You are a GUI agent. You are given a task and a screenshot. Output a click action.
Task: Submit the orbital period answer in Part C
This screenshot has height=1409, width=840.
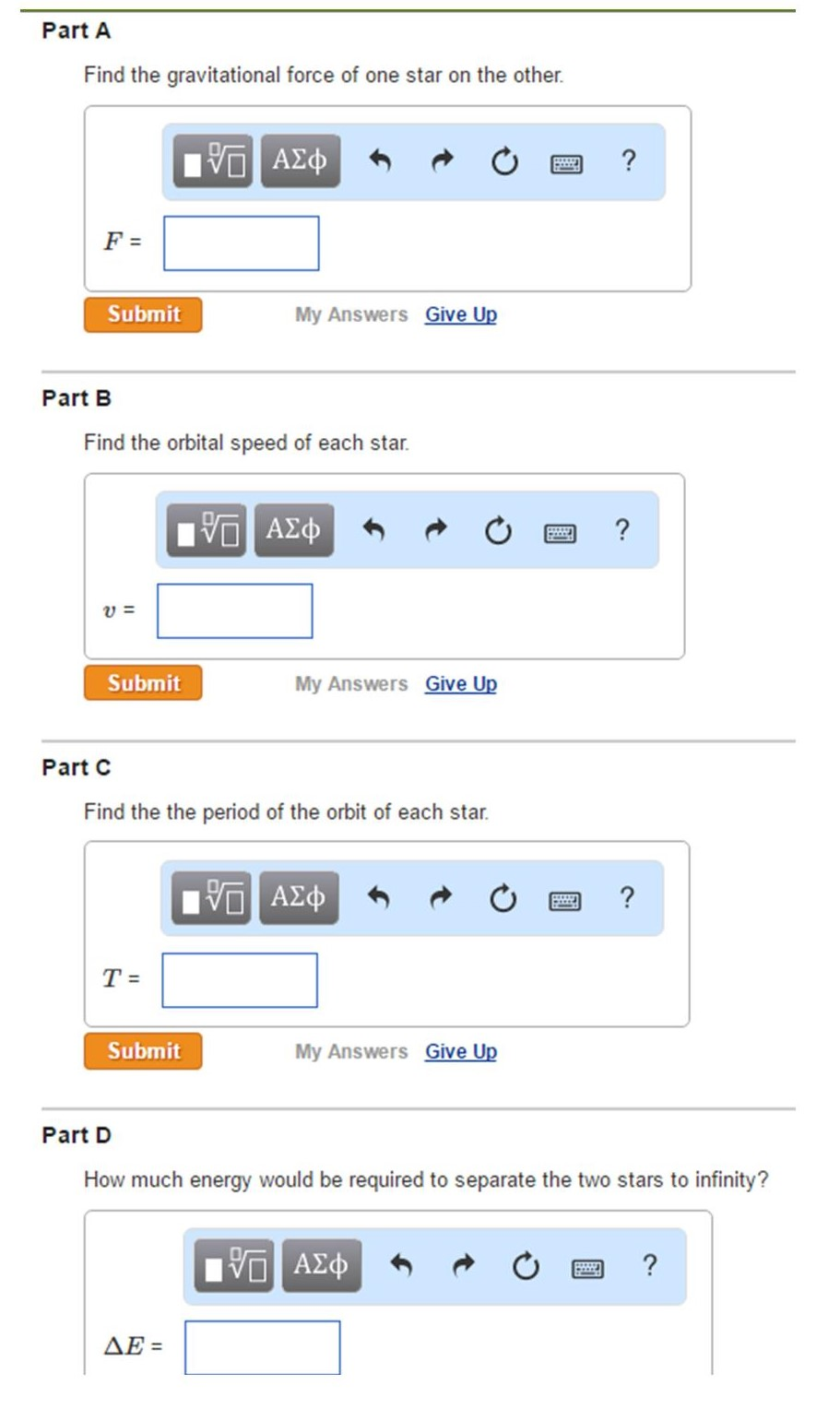point(142,1050)
